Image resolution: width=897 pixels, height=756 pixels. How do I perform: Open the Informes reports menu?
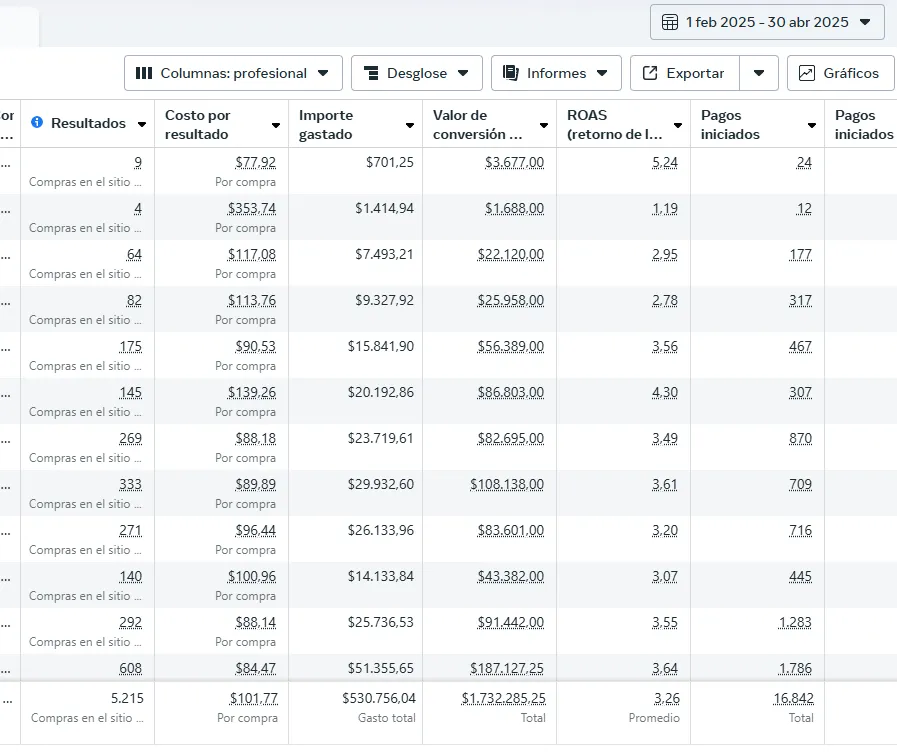point(556,73)
